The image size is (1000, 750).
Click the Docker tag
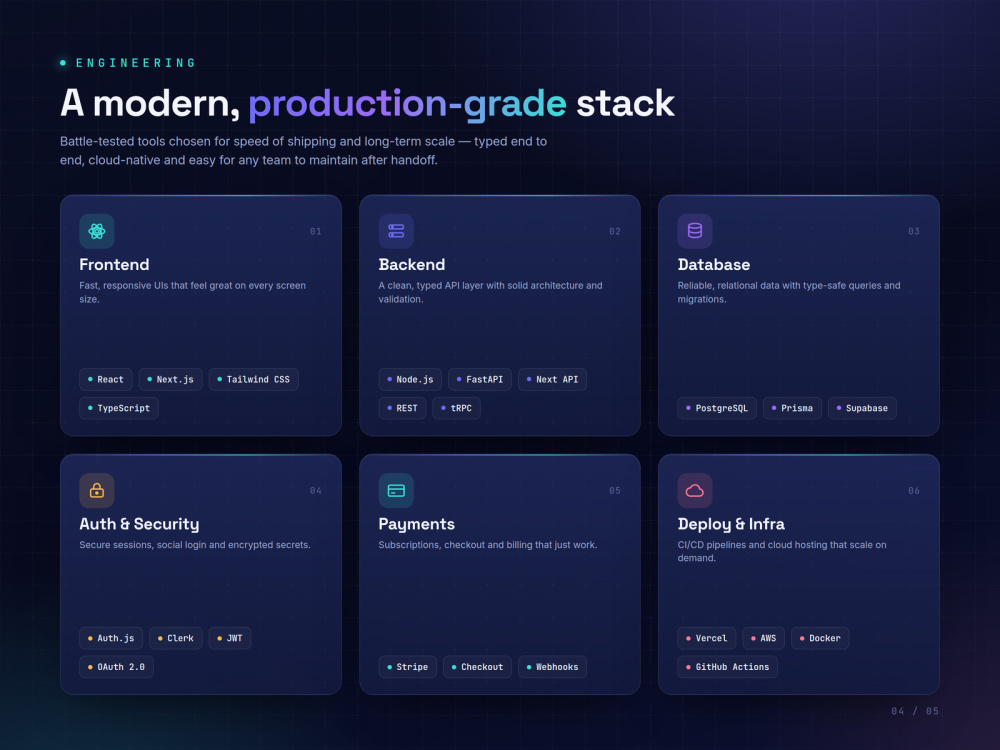coord(820,638)
